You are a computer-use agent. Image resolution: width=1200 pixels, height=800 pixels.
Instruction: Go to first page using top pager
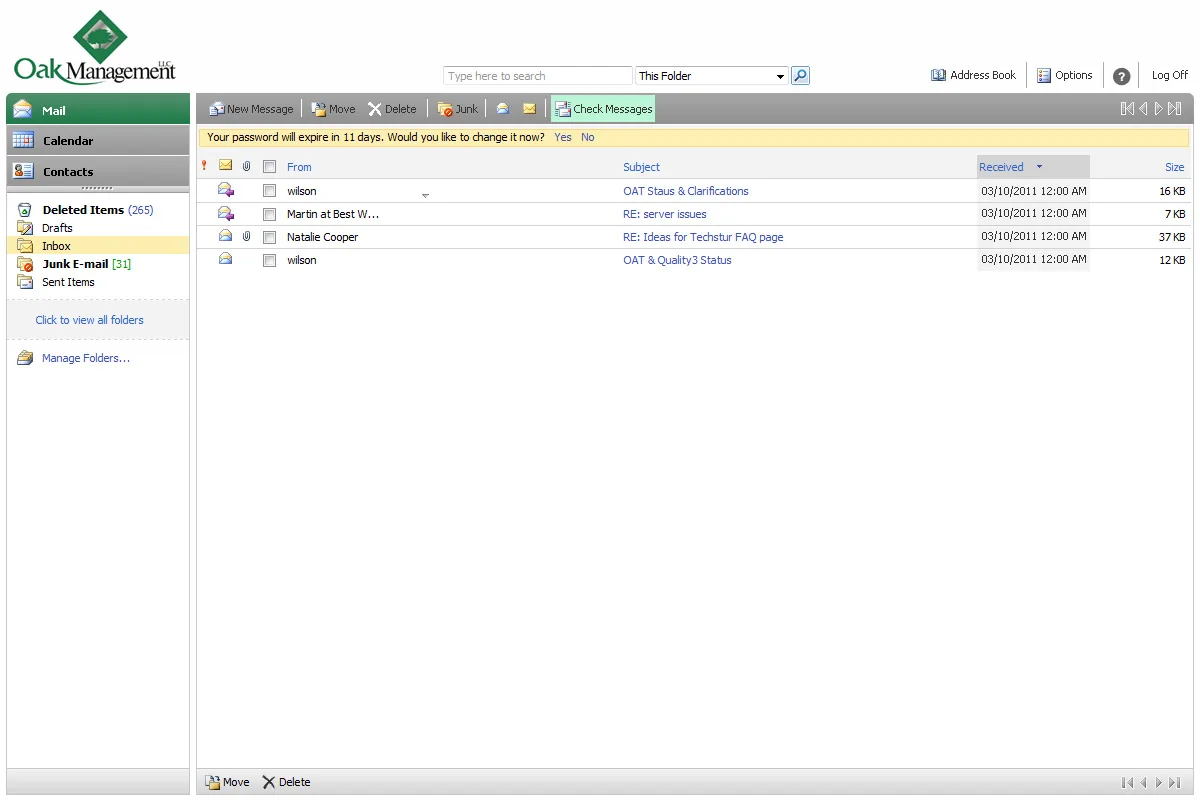coord(1127,109)
